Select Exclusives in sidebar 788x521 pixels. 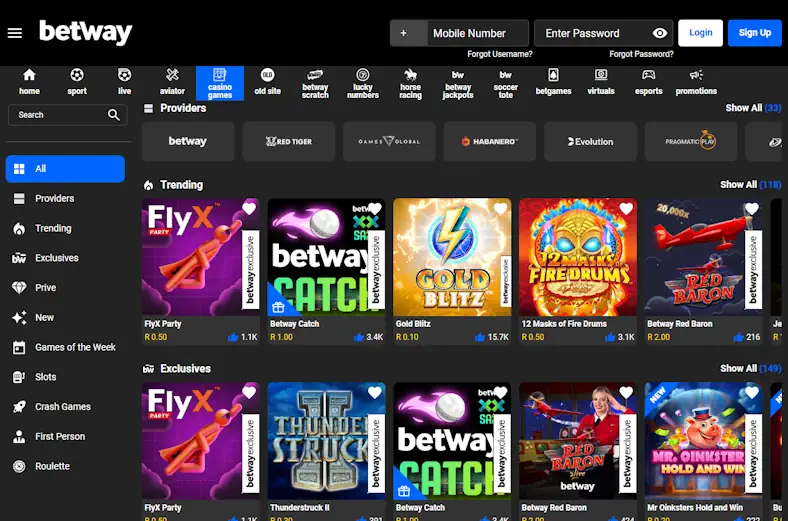click(x=65, y=258)
